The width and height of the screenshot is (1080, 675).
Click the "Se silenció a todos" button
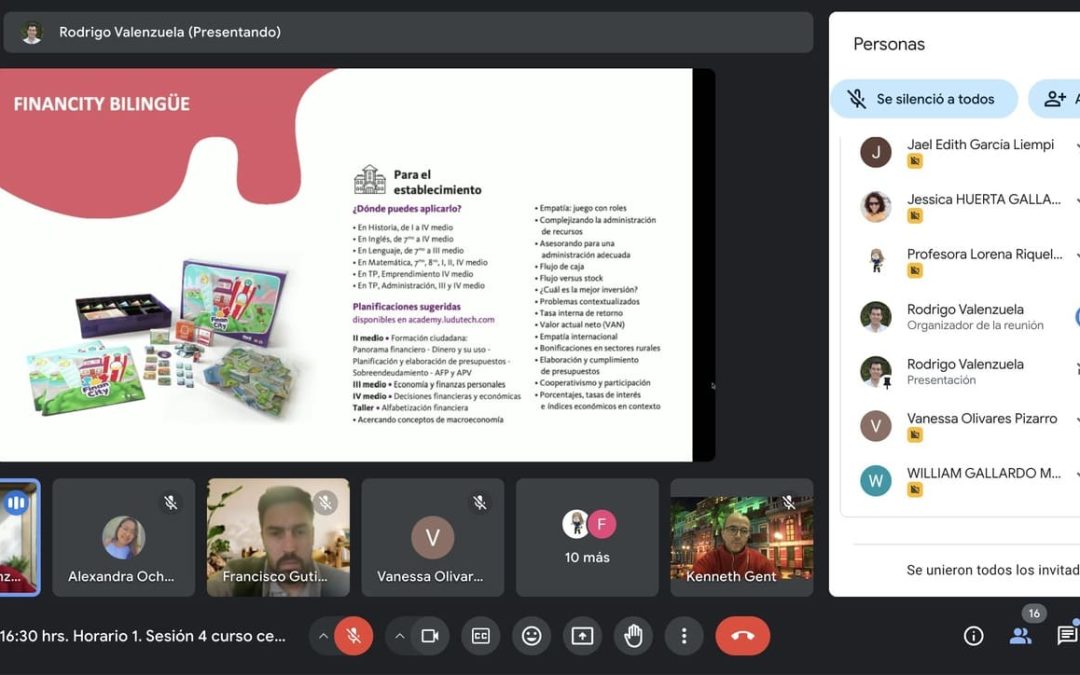(x=924, y=99)
